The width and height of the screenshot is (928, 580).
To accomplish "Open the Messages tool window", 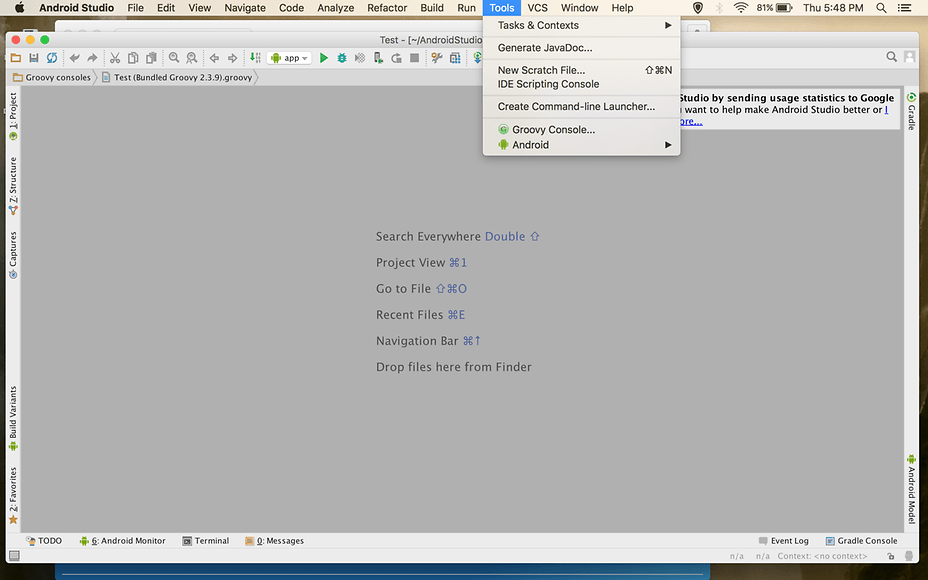I will pyautogui.click(x=275, y=541).
